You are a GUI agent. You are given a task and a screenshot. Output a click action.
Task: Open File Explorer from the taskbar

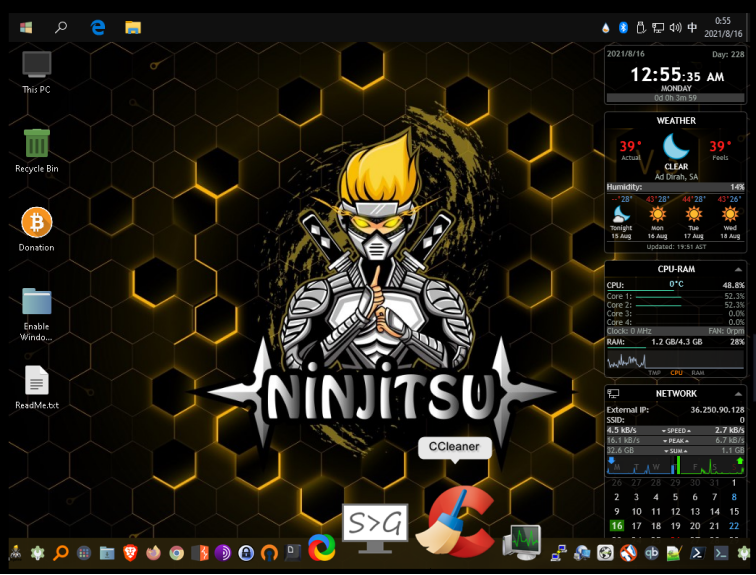(x=133, y=27)
